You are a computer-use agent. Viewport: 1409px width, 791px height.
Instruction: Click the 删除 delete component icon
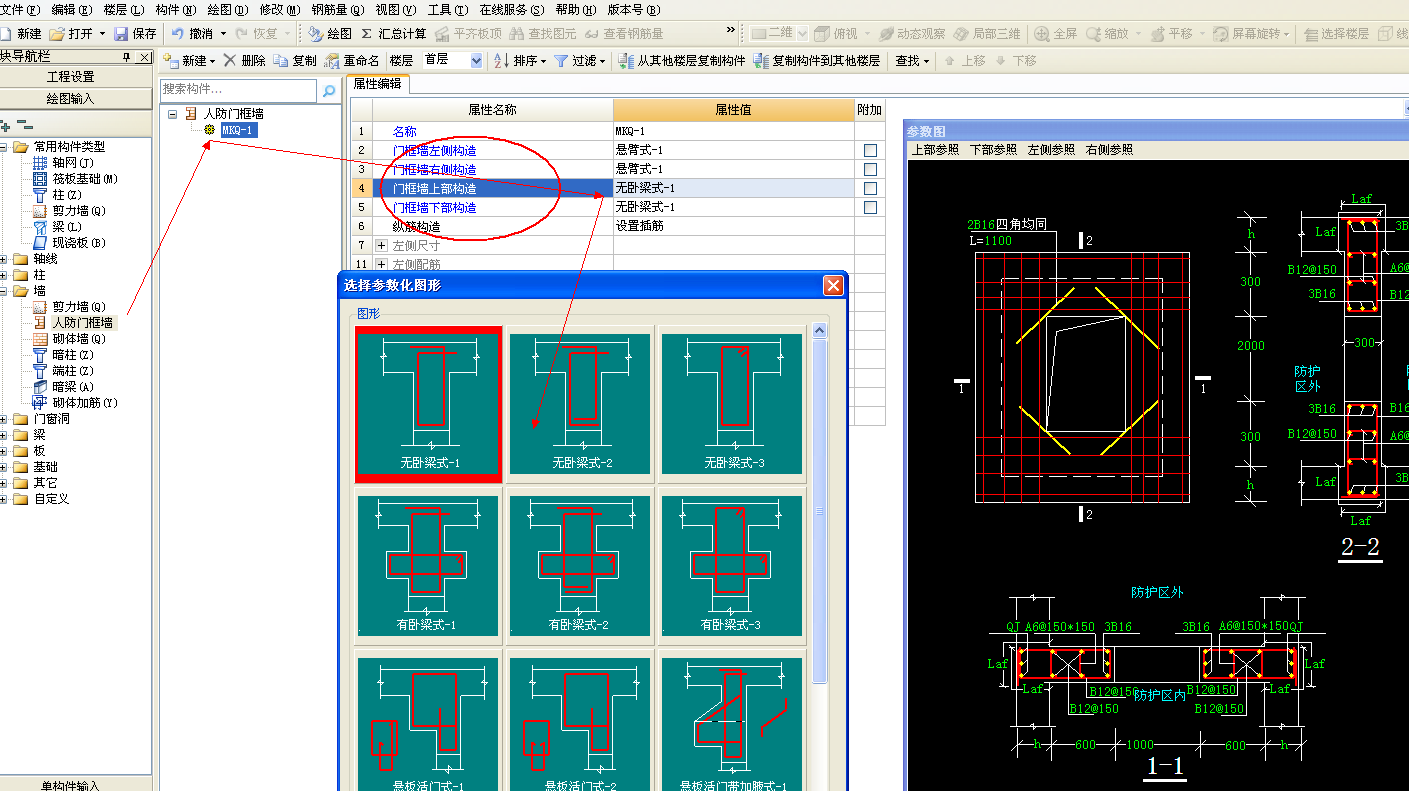(x=230, y=60)
